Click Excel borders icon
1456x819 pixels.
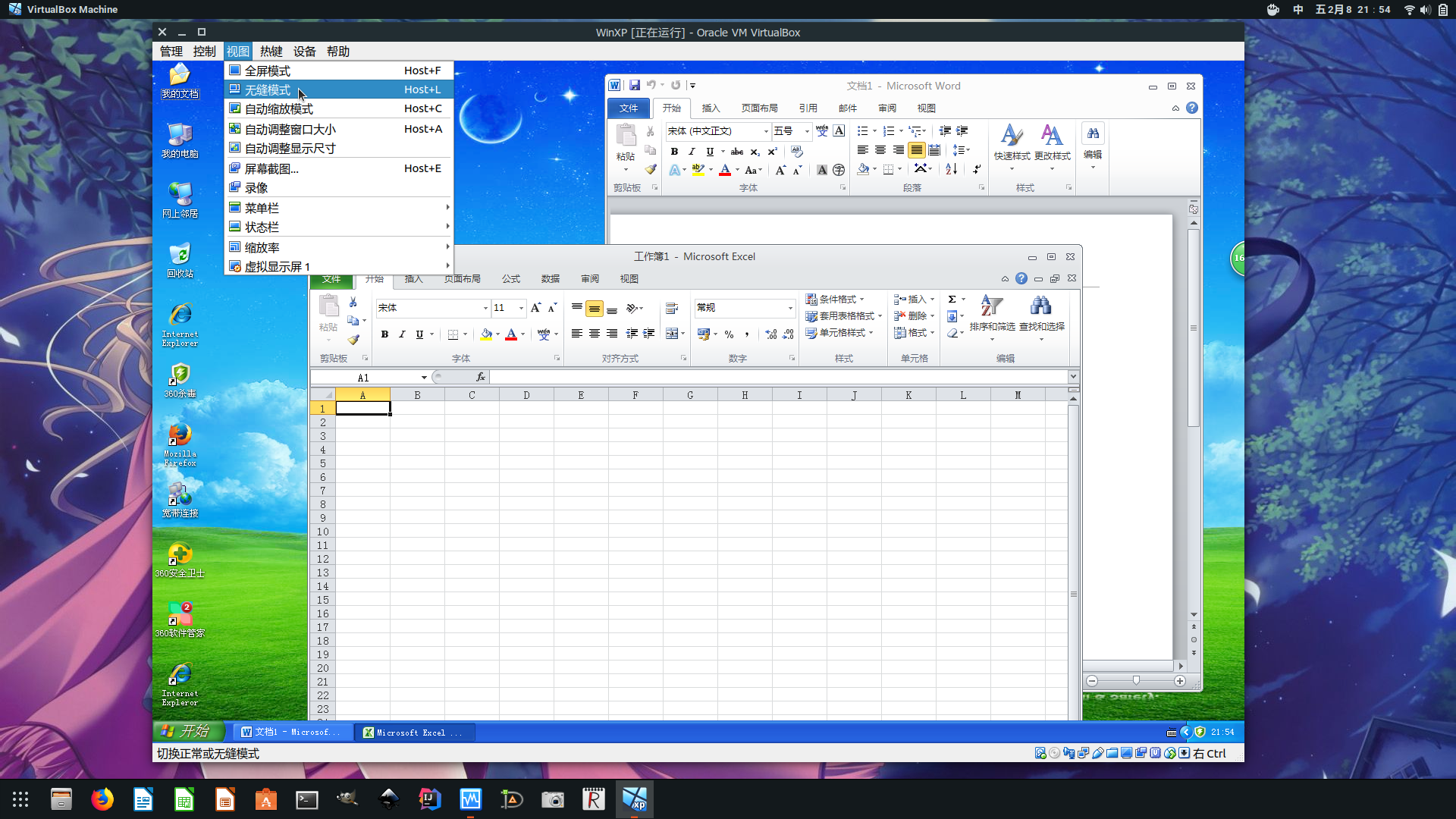coord(453,334)
